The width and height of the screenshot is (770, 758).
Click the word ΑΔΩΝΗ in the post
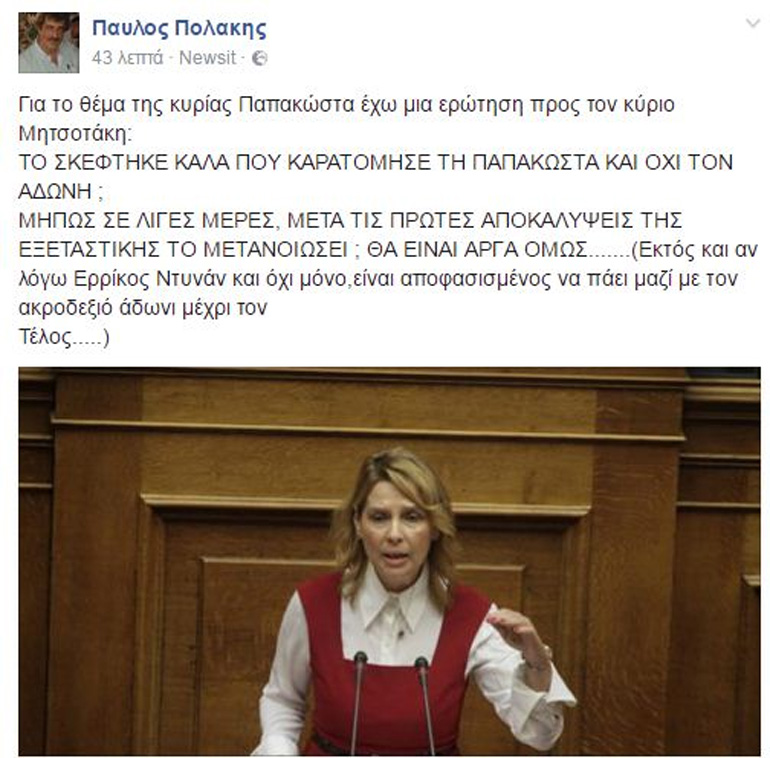(55, 191)
